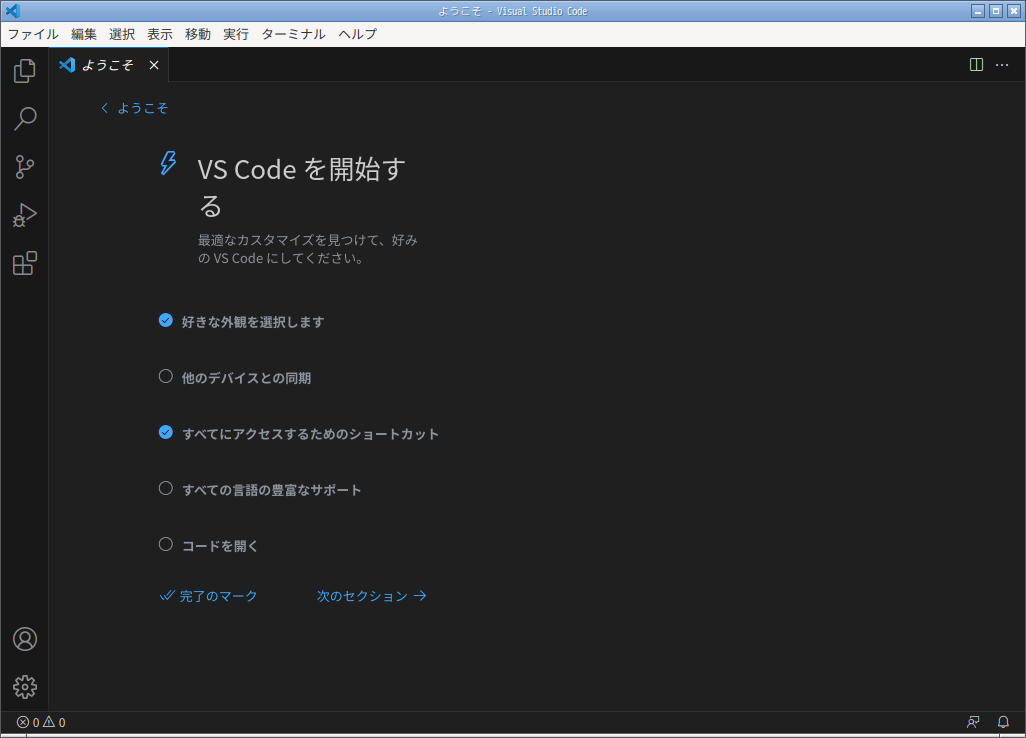Open the Run and Debug view

click(25, 215)
